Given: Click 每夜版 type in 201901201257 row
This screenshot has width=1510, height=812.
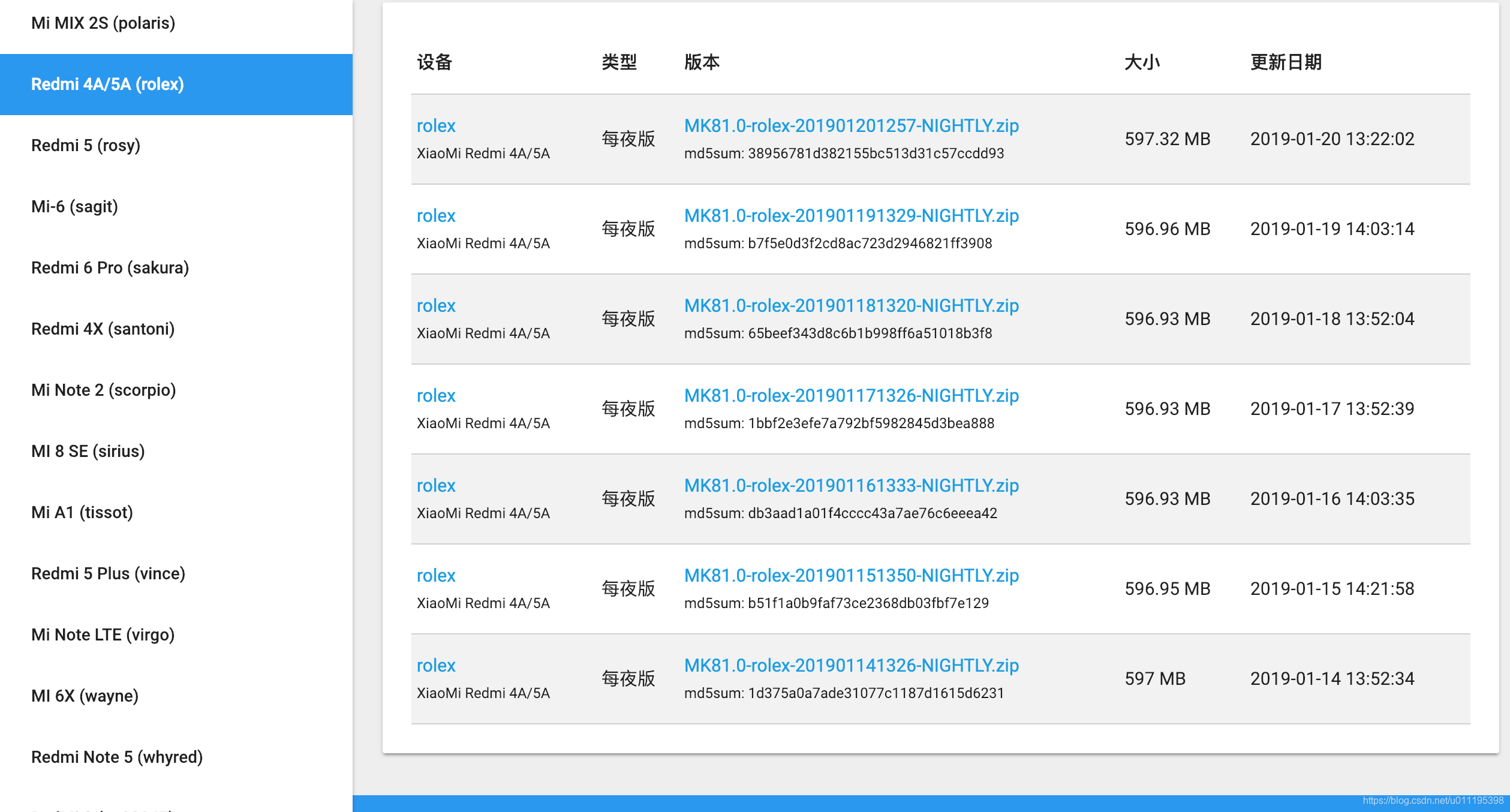Looking at the screenshot, I should [x=628, y=139].
